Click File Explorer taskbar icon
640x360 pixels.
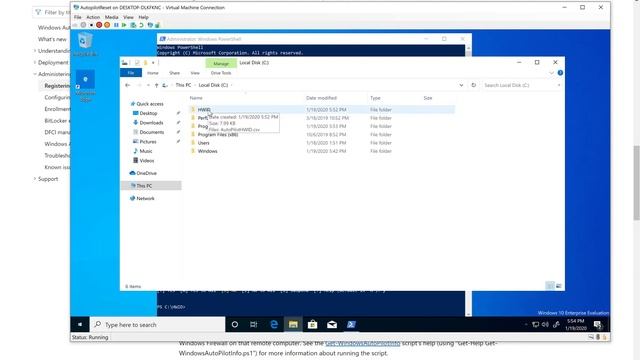click(293, 324)
